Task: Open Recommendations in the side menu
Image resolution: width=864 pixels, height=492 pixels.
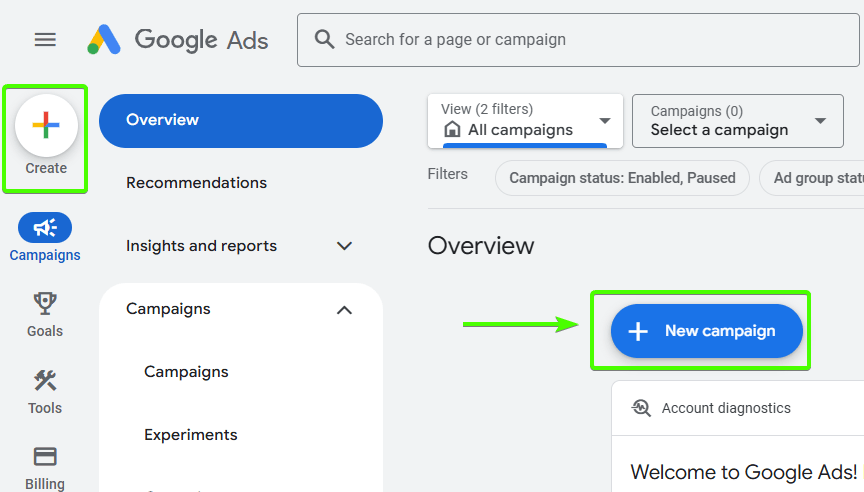Action: click(196, 183)
